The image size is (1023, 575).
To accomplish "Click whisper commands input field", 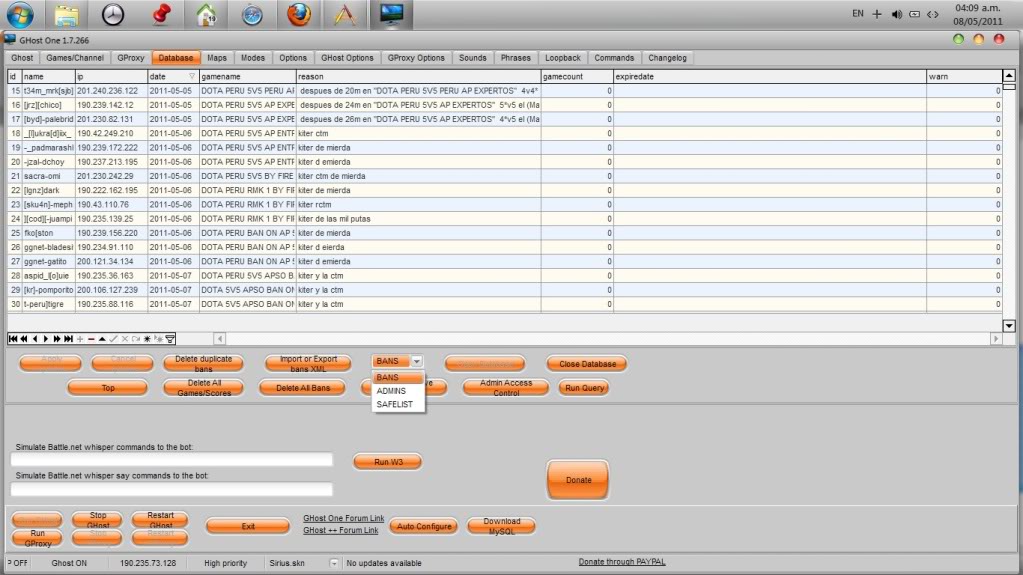I will click(172, 460).
